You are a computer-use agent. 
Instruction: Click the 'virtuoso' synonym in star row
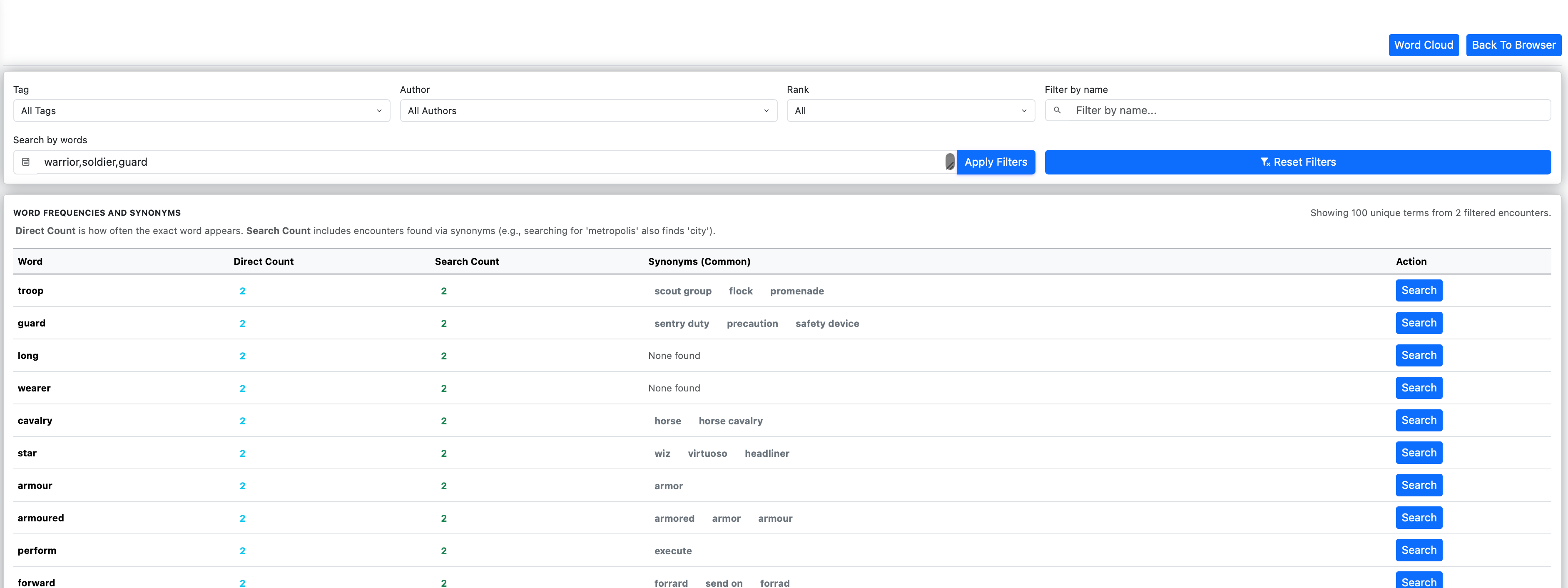click(707, 453)
